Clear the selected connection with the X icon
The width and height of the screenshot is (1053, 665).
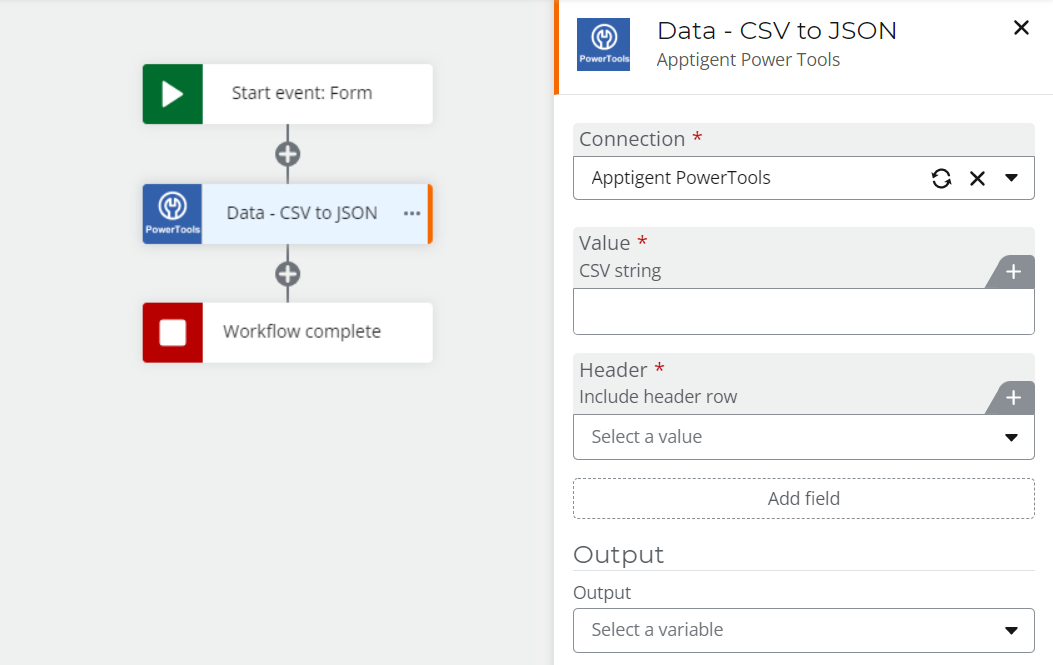[x=977, y=178]
